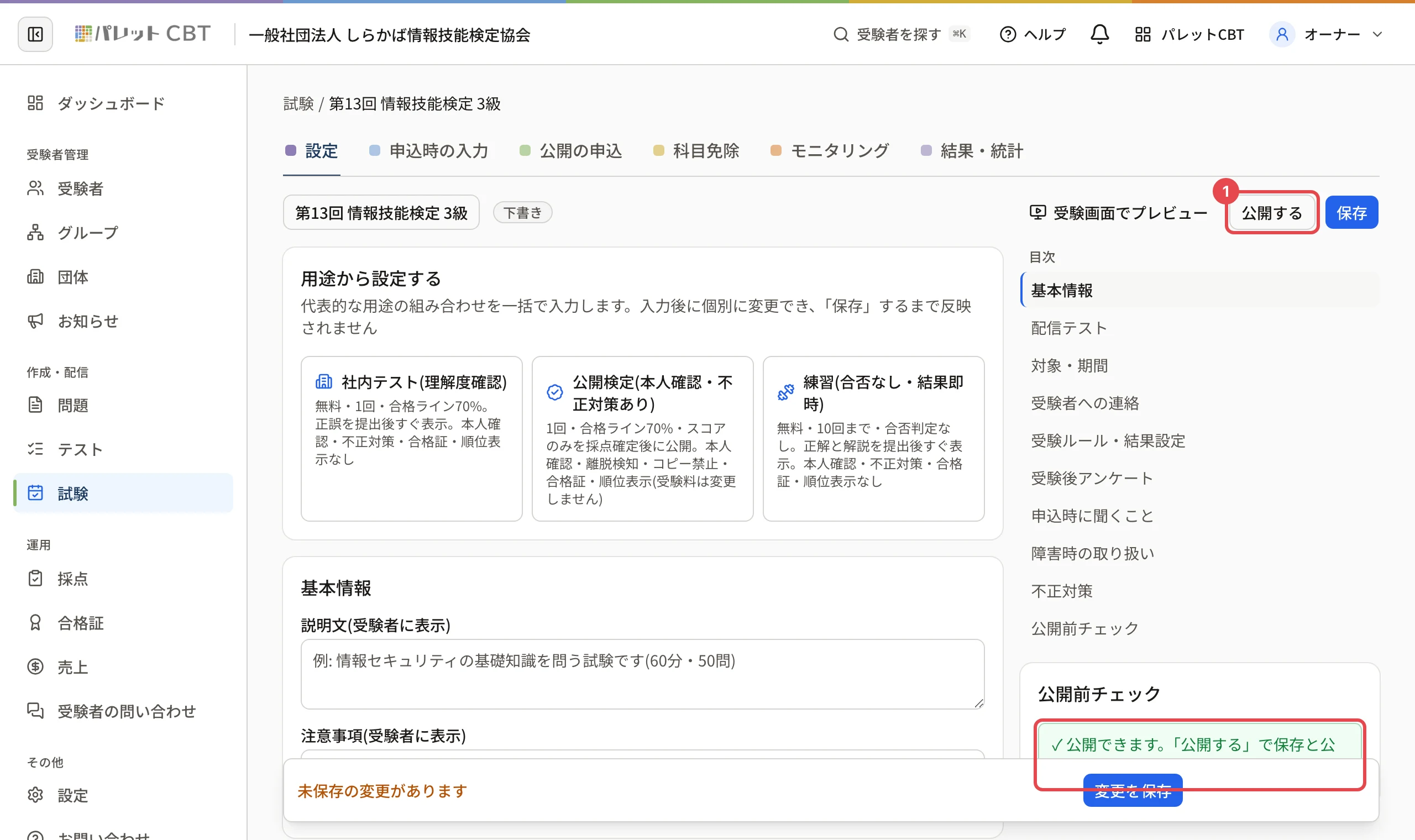Viewport: 1415px width, 840px height.
Task: Open 売上 sales in the sidebar
Action: (123, 667)
